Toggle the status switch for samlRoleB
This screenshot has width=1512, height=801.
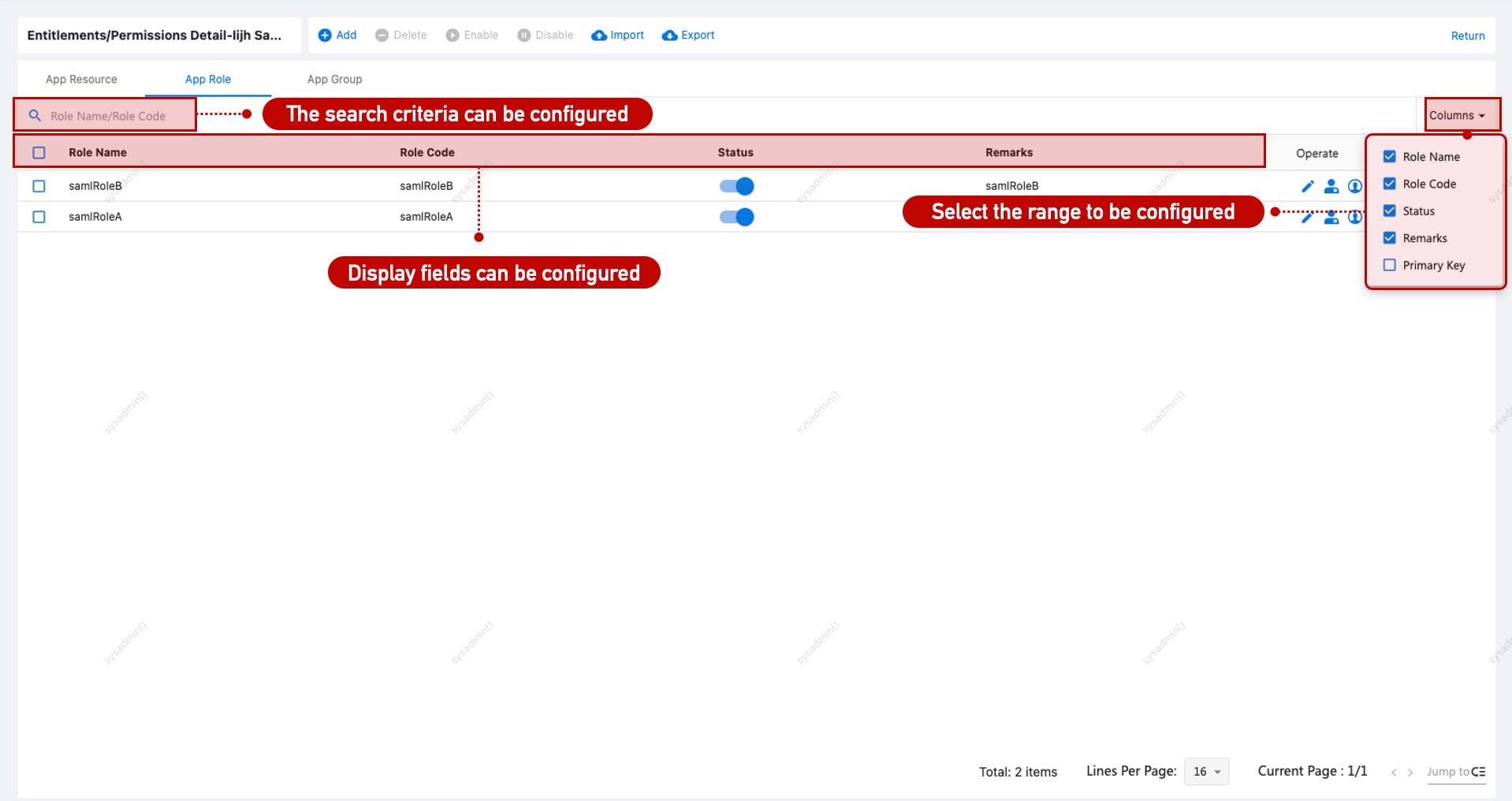click(x=736, y=186)
